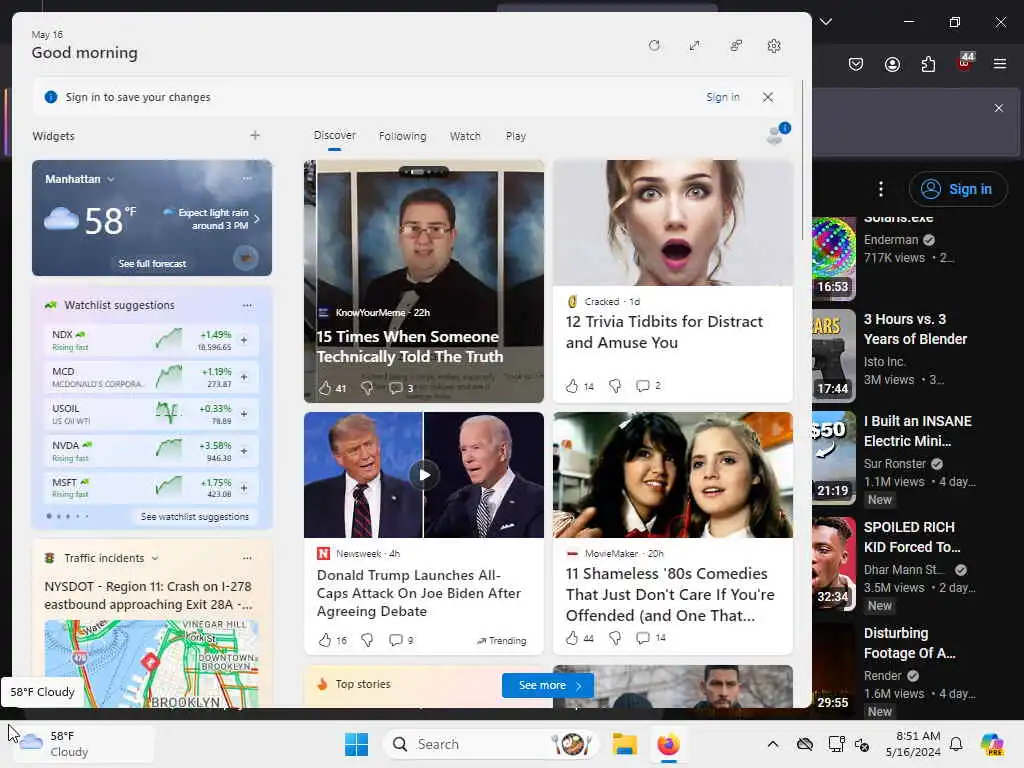The width and height of the screenshot is (1024, 768).
Task: Open Firefox extensions puzzle icon
Action: pyautogui.click(x=928, y=64)
